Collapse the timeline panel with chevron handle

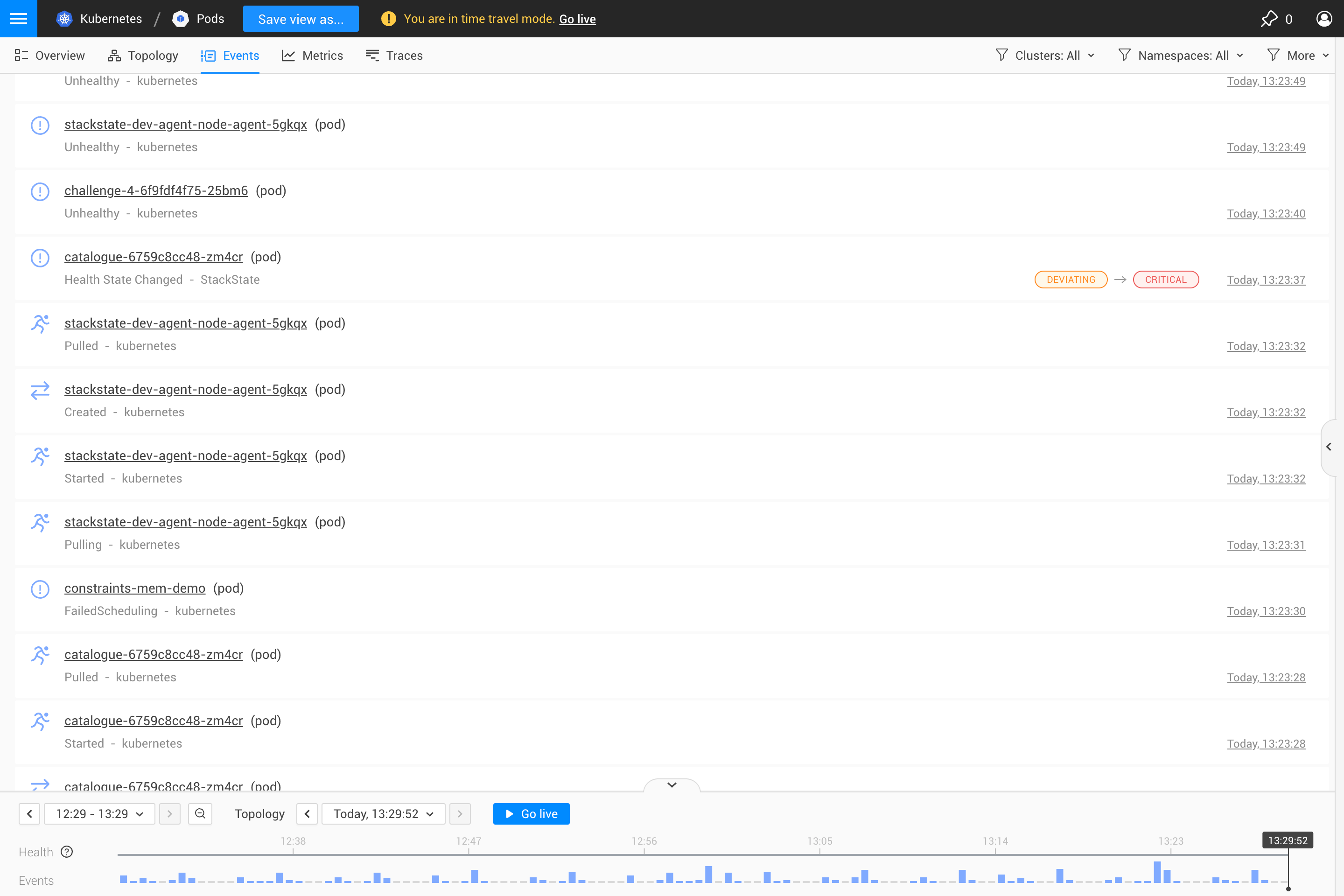[672, 785]
